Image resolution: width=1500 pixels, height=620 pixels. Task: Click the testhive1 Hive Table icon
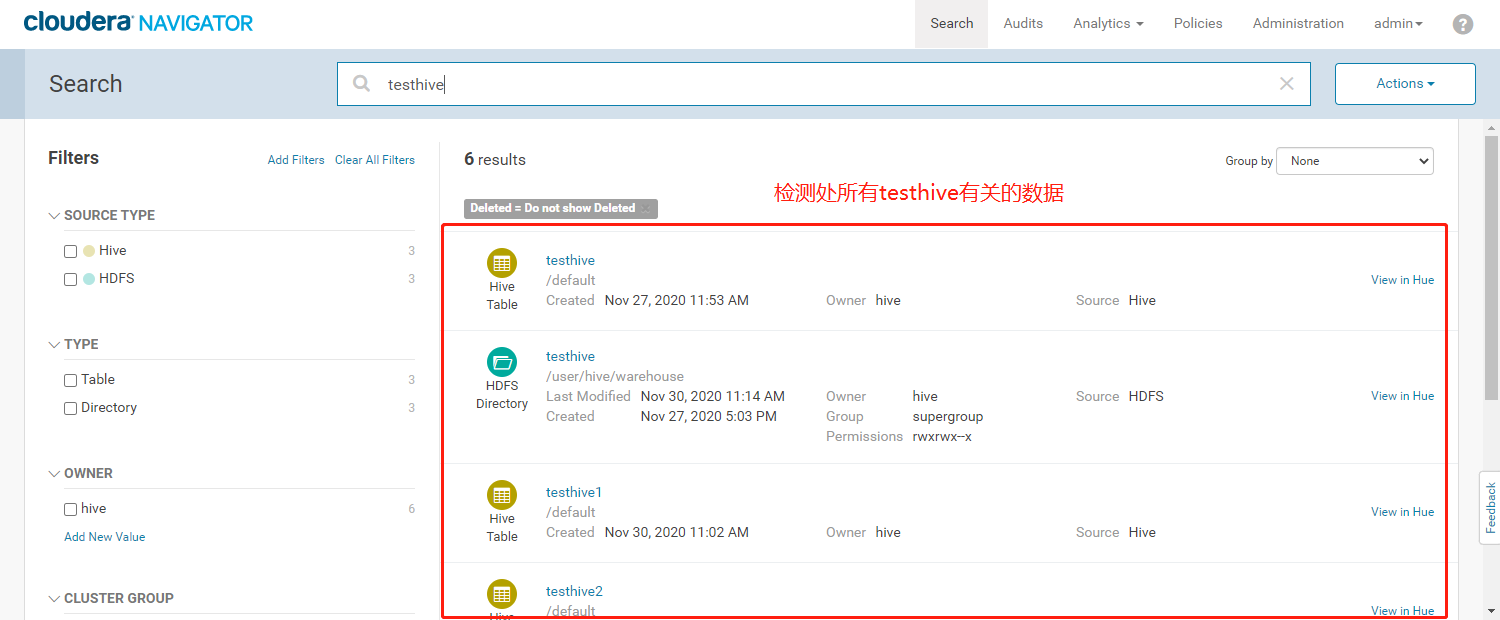click(502, 495)
